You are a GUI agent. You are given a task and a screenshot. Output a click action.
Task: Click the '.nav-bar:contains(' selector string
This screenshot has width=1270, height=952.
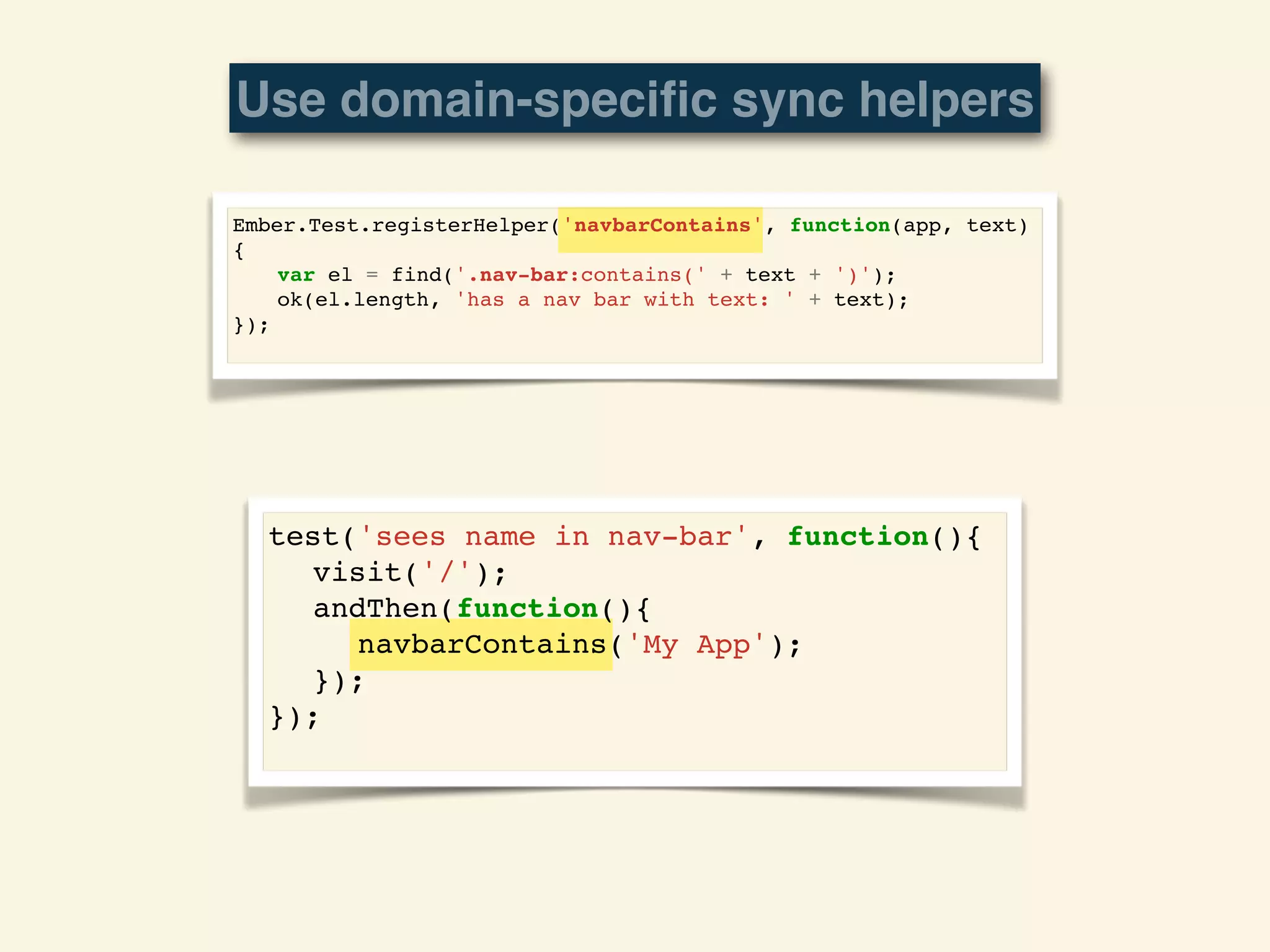pos(580,275)
